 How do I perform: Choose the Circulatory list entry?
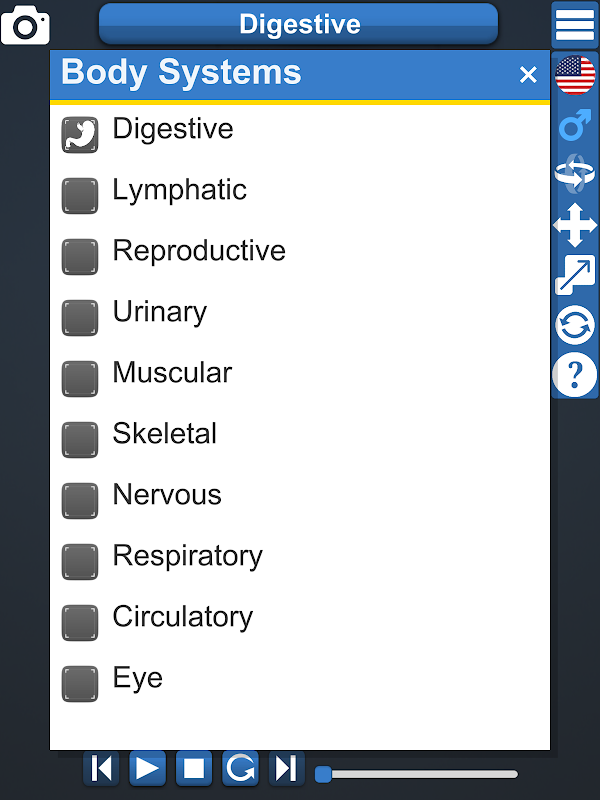(x=182, y=617)
